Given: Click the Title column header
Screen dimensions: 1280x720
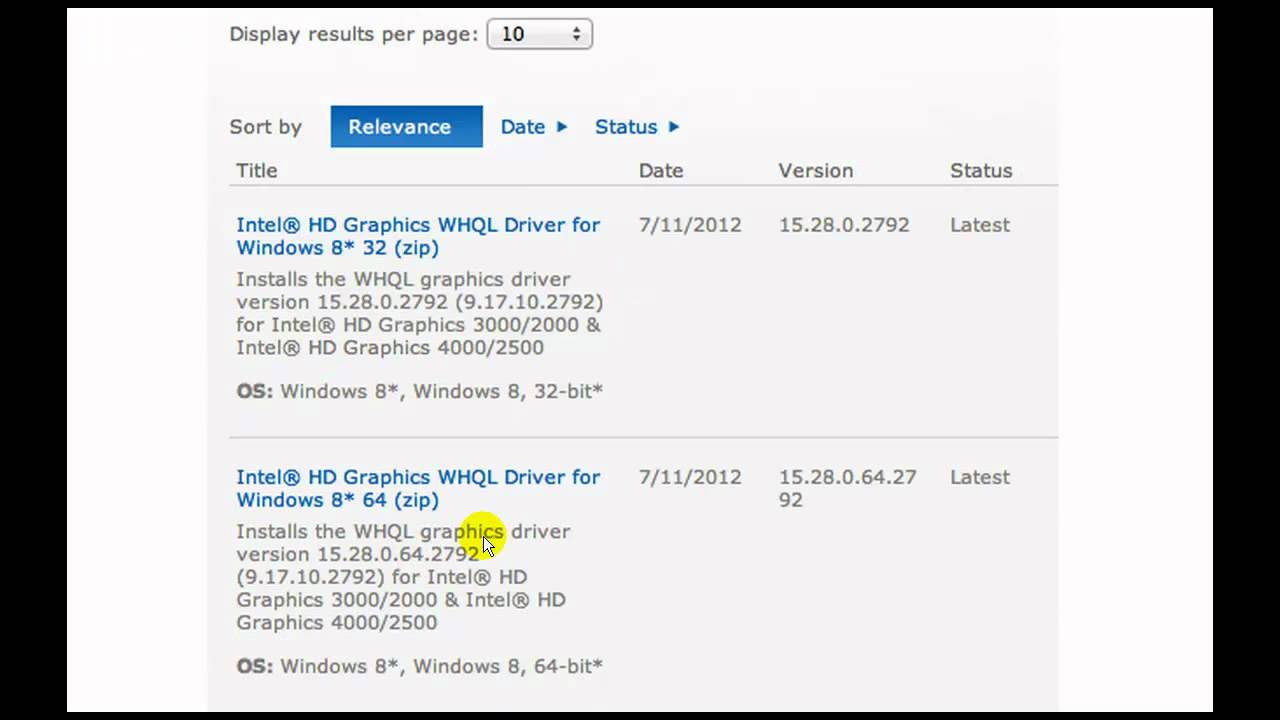Looking at the screenshot, I should [257, 170].
